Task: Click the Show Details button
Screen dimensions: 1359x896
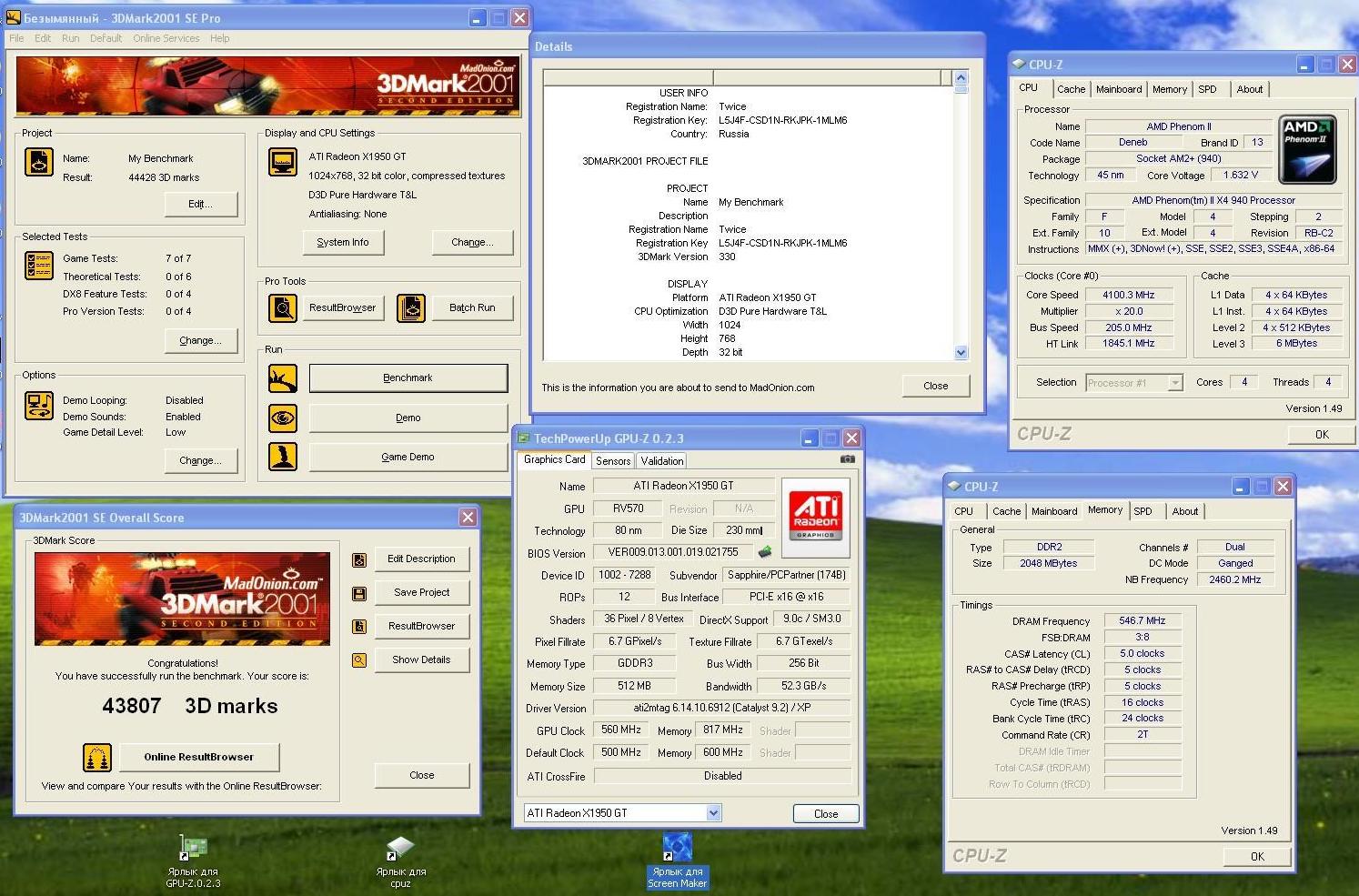Action: [422, 659]
